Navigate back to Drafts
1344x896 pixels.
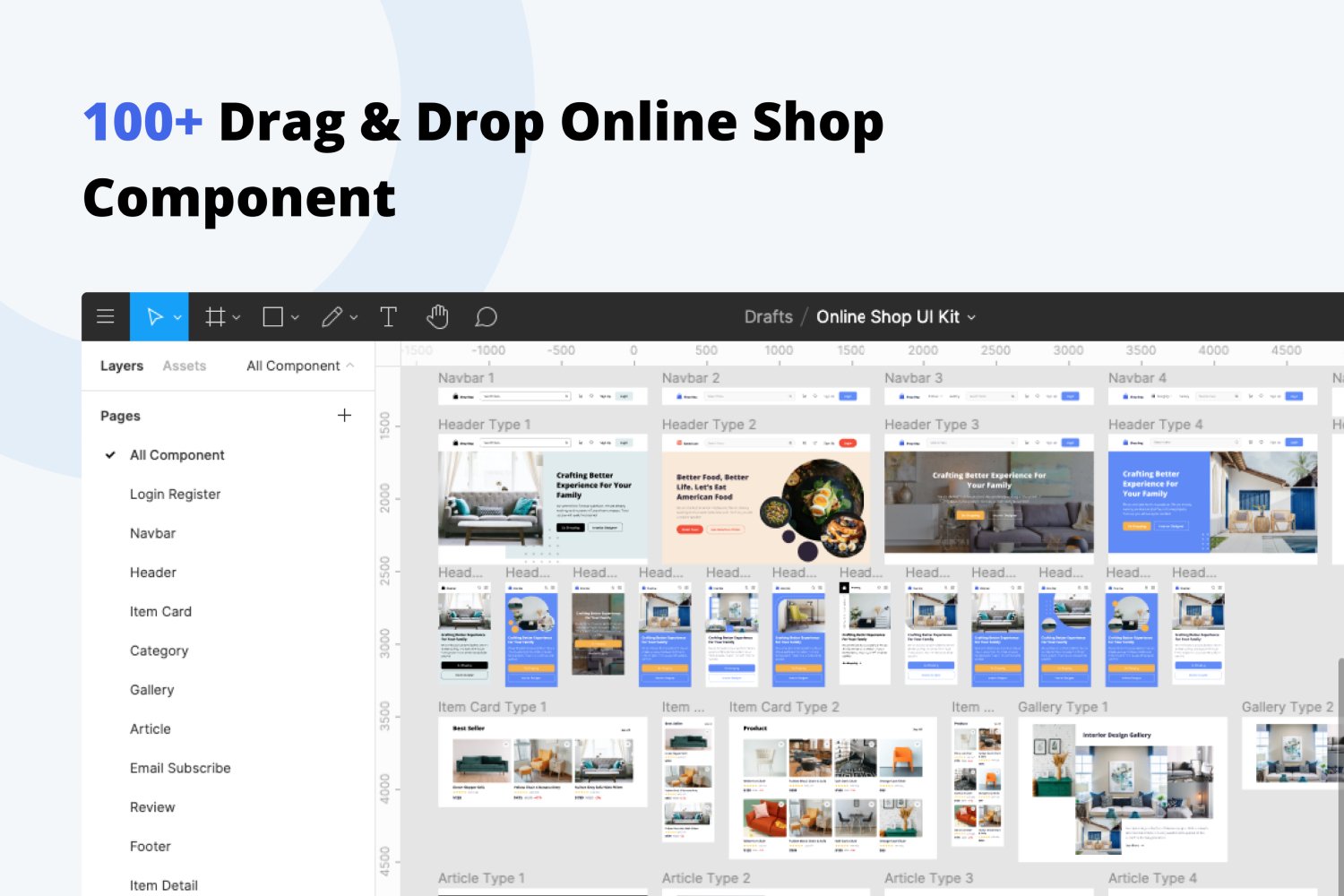click(x=768, y=316)
